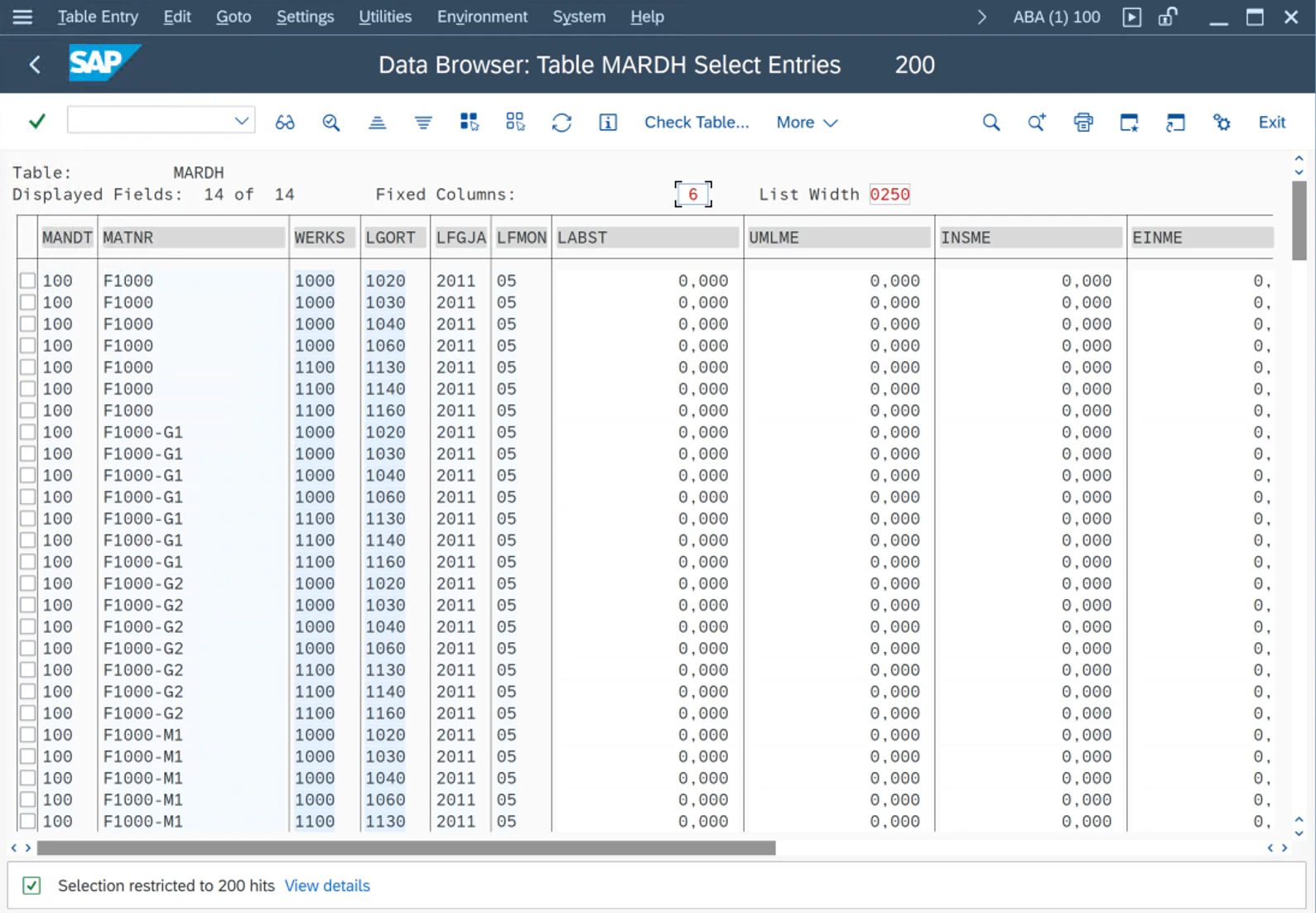Viewport: 1316px width, 913px height.
Task: Tick checkbox for F1000 plant 1100 LGORT 1160
Action: click(x=28, y=410)
